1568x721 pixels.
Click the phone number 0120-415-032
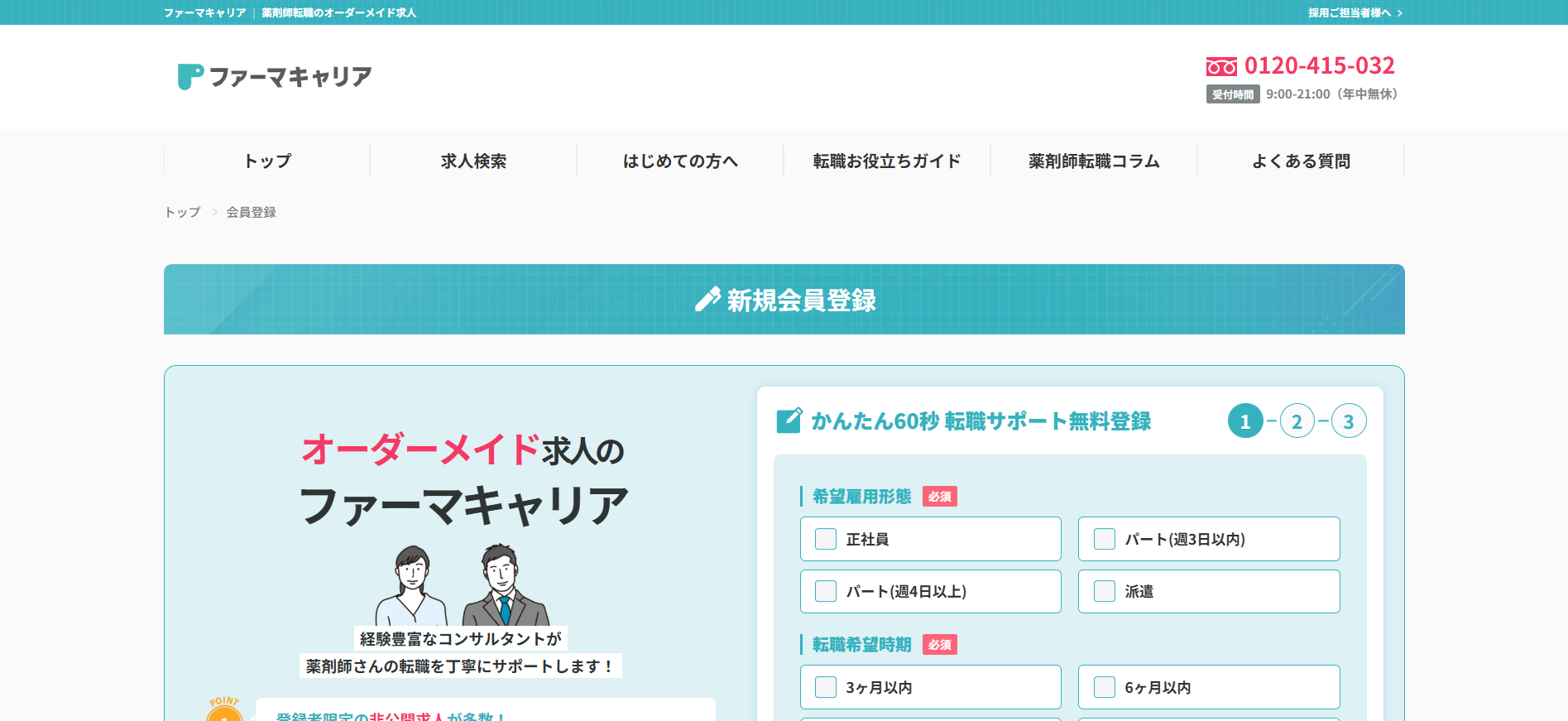(1320, 65)
